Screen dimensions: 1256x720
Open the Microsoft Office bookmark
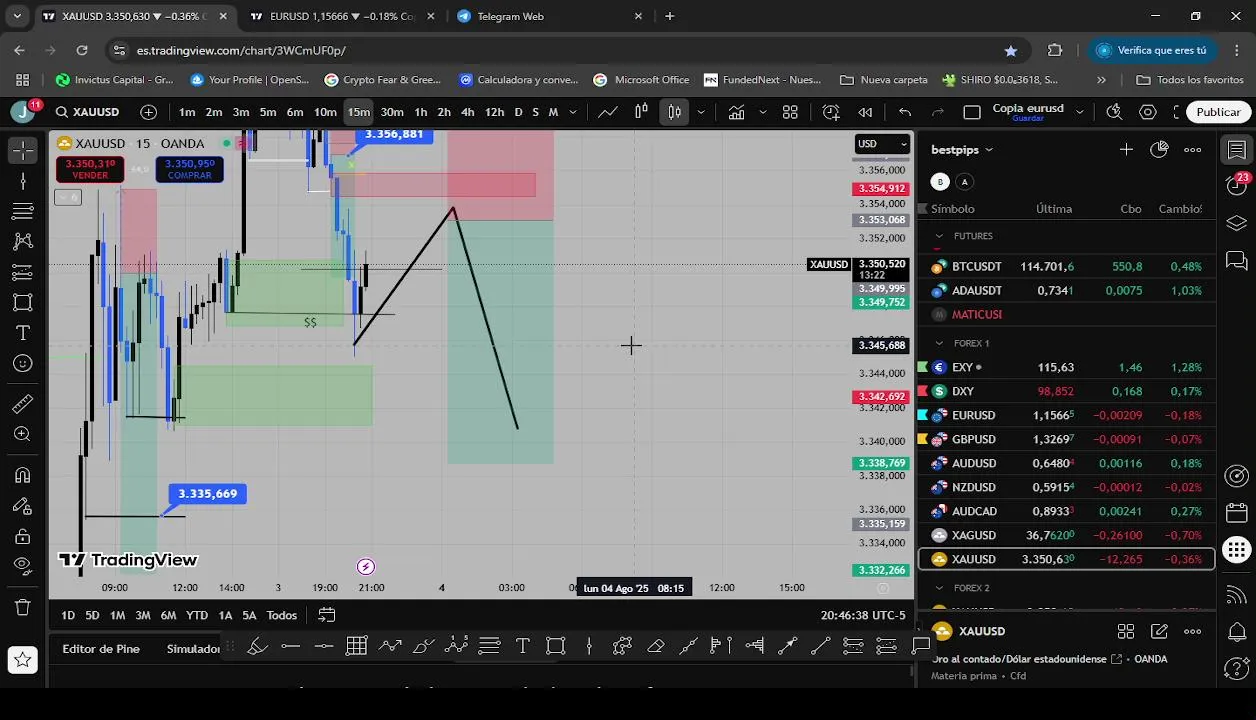tap(641, 80)
